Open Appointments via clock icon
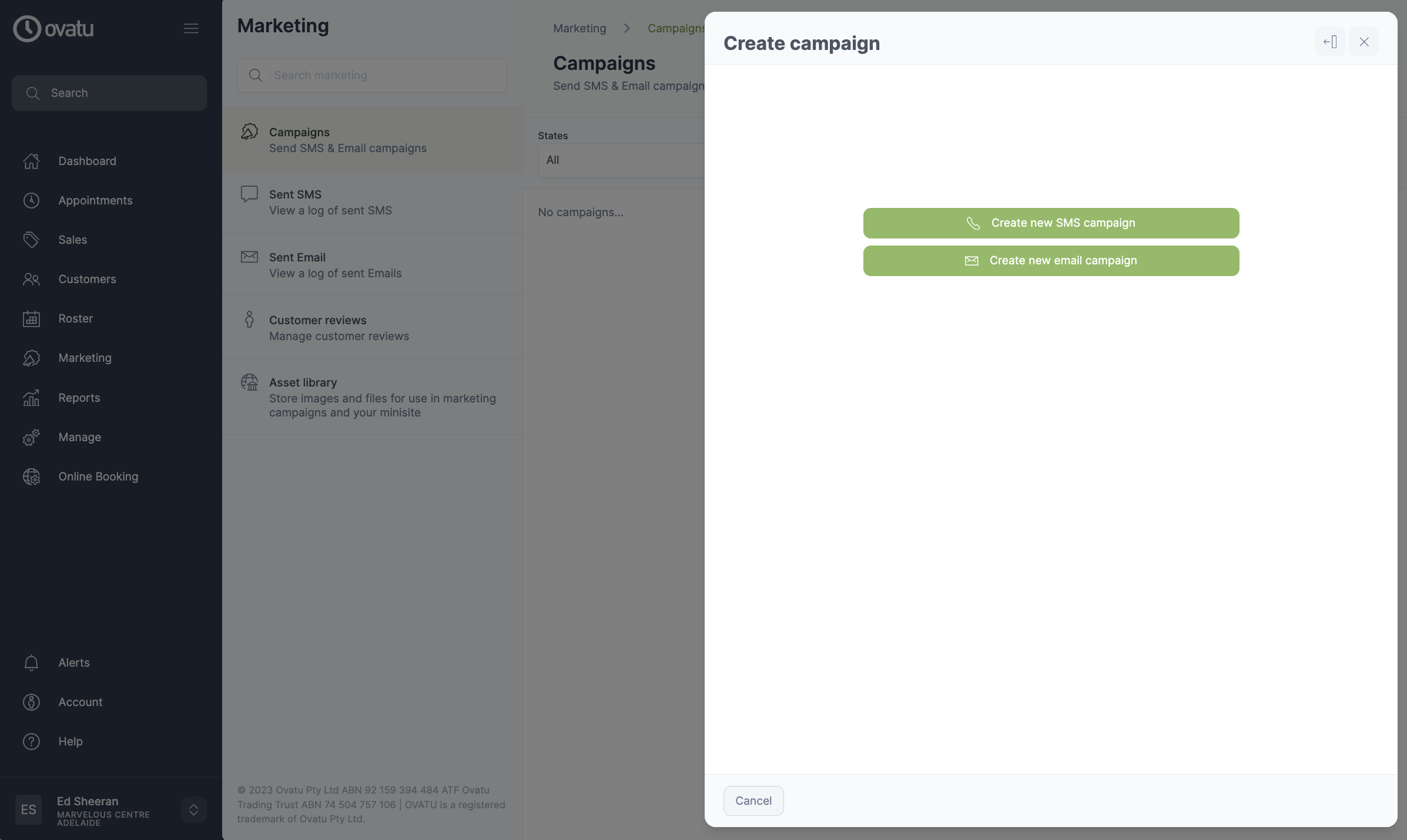The width and height of the screenshot is (1407, 840). [x=31, y=200]
